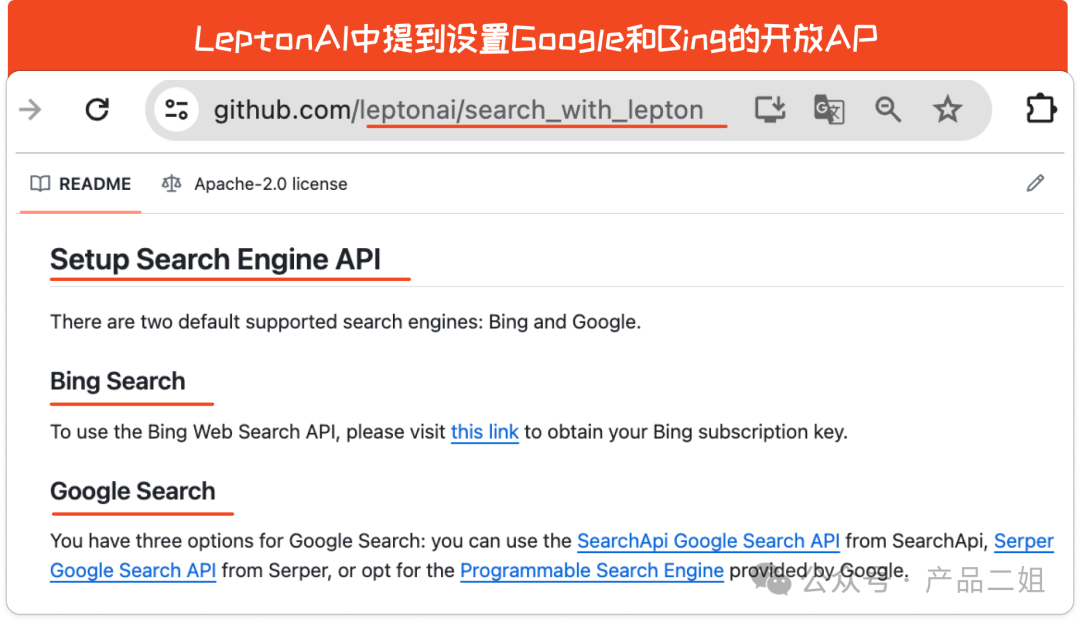
Task: Click the Google Search section heading
Action: click(x=133, y=491)
